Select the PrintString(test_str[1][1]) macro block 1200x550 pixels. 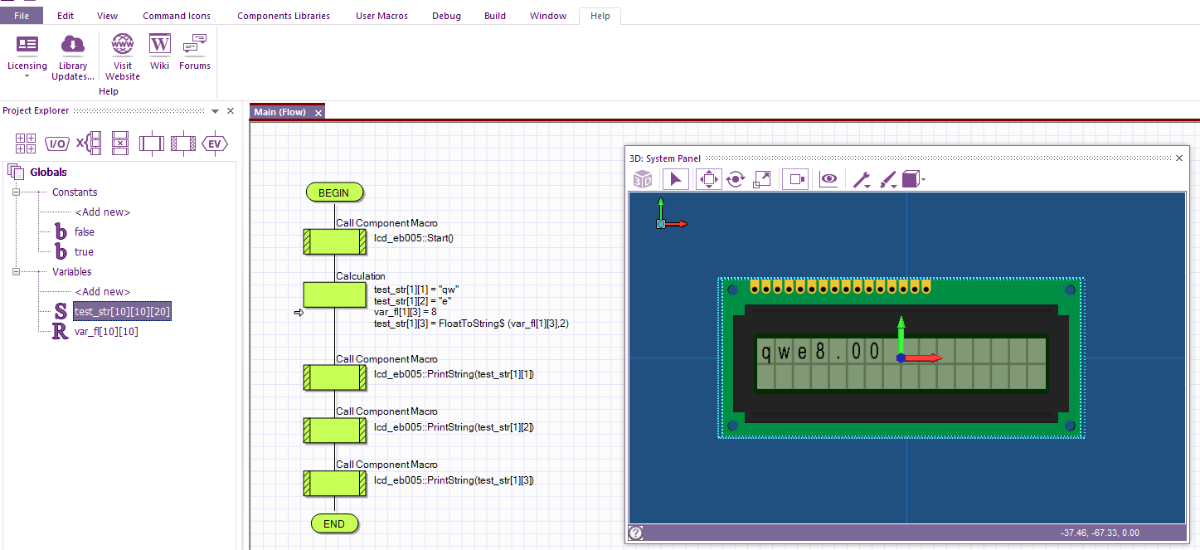tap(334, 377)
